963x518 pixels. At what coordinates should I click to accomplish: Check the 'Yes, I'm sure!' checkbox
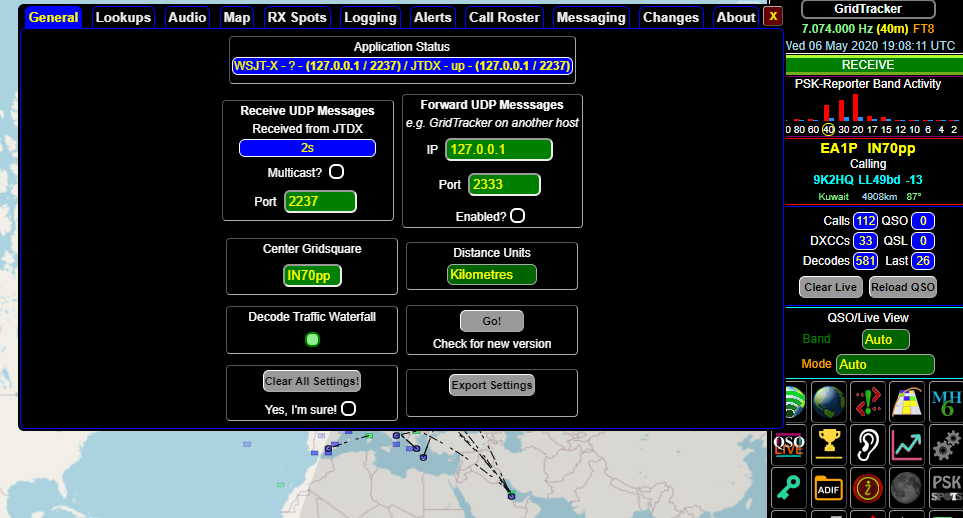pyautogui.click(x=348, y=408)
